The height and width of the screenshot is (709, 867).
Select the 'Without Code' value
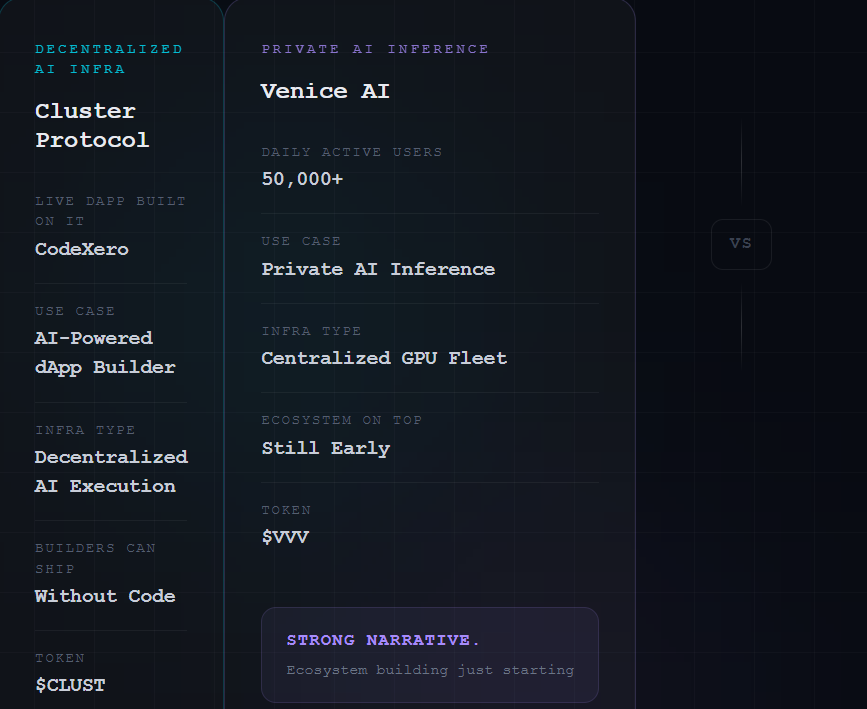105,596
